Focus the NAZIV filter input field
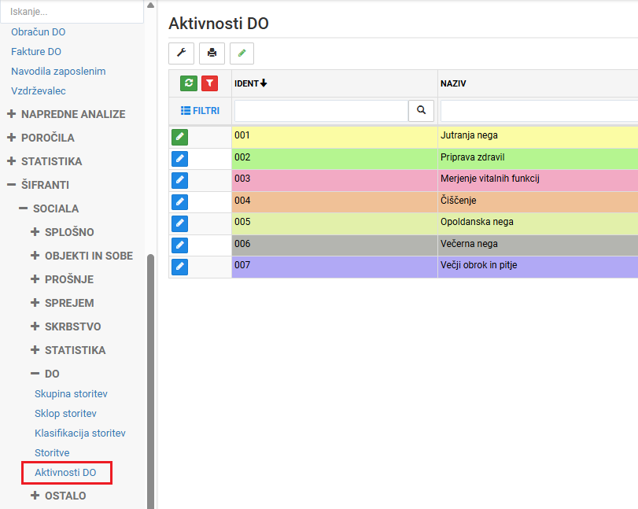The height and width of the screenshot is (509, 638). tap(539, 110)
